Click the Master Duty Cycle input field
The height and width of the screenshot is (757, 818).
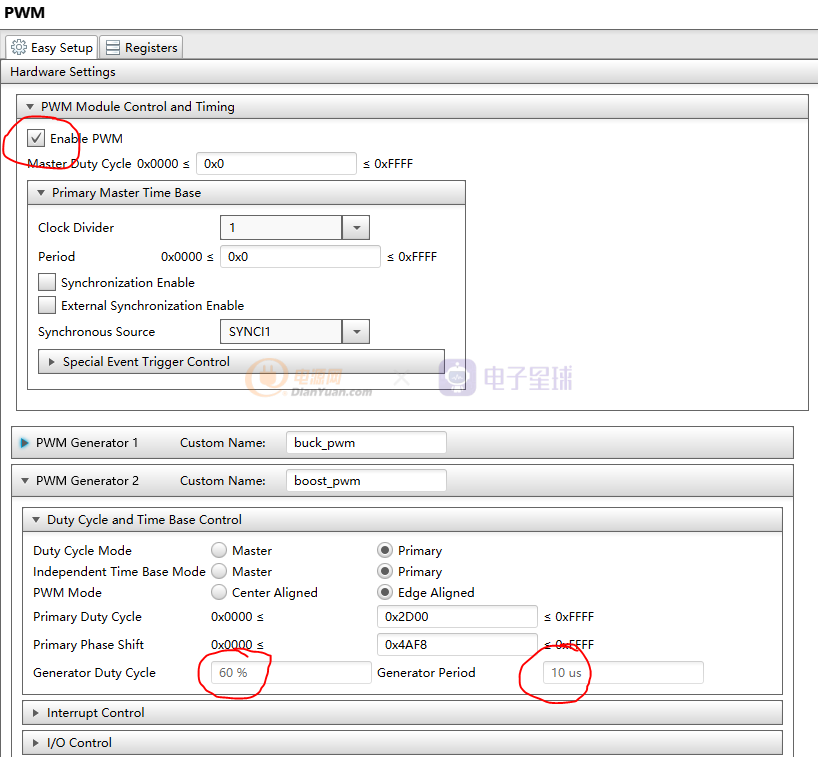pos(276,164)
